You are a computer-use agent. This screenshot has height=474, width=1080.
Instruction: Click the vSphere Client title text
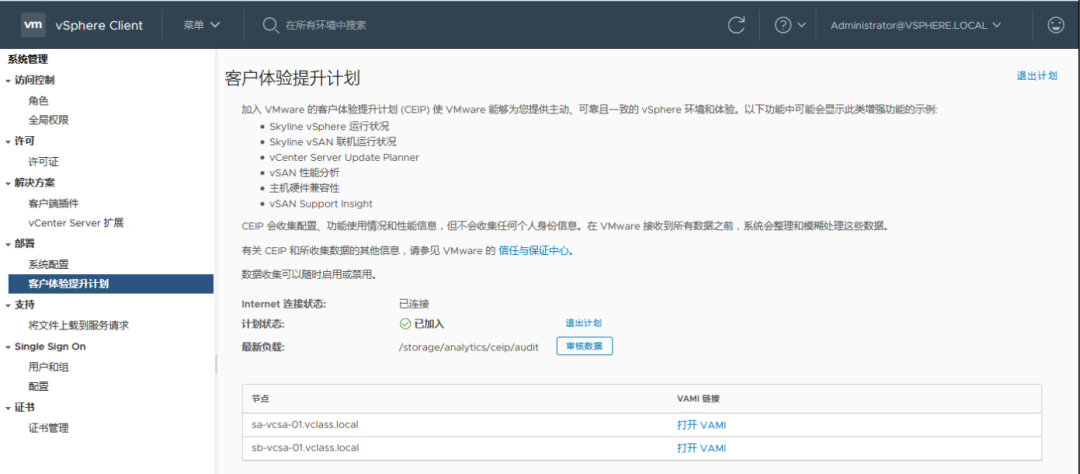[x=99, y=25]
